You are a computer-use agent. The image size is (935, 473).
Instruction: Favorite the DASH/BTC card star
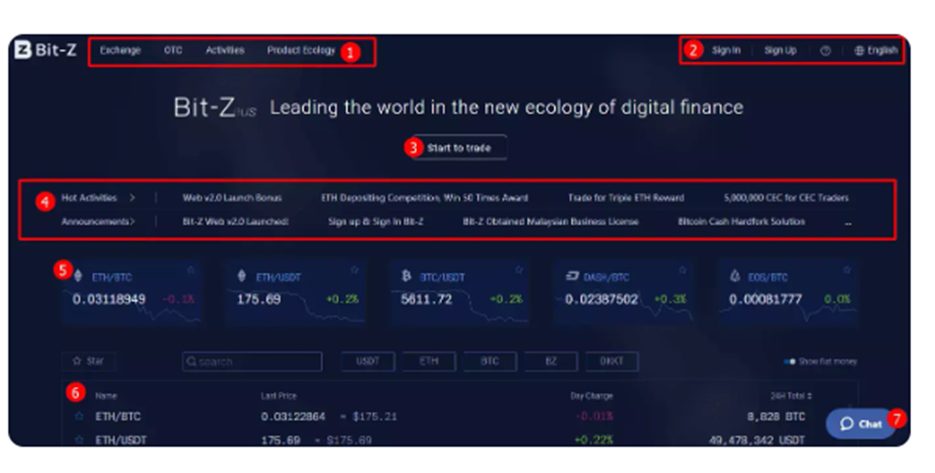[x=682, y=270]
